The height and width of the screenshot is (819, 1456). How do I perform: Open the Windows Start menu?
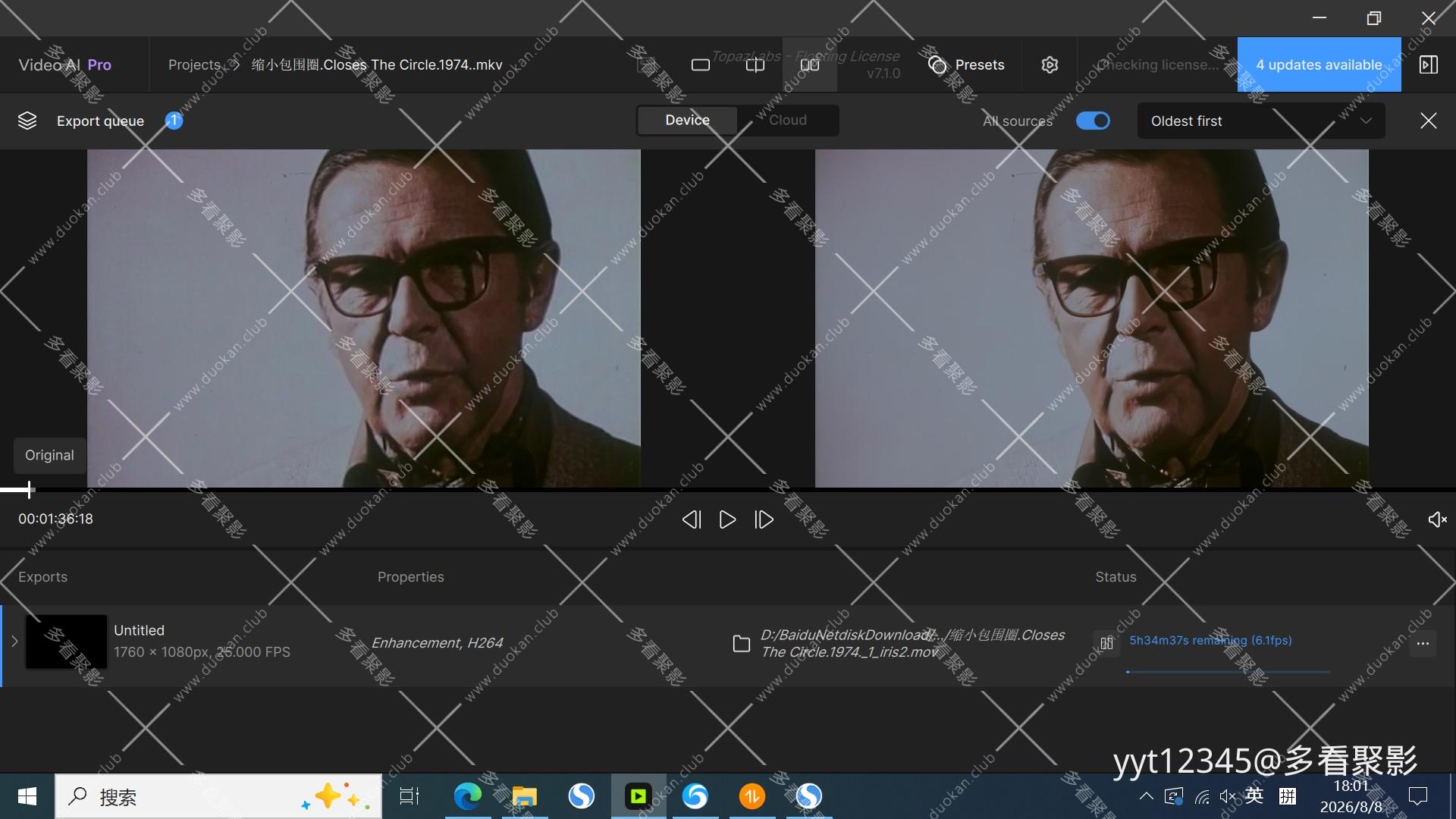click(x=27, y=796)
